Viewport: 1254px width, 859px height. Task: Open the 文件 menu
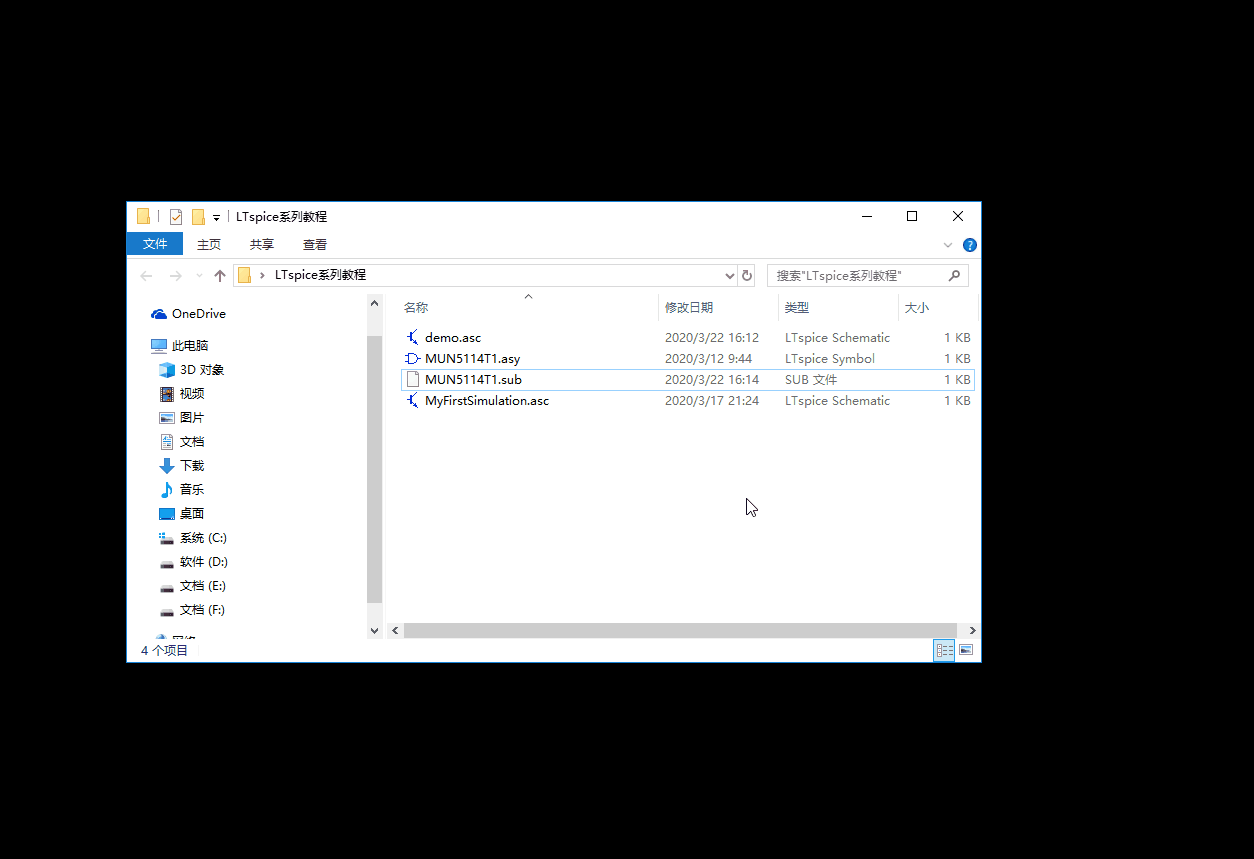tap(155, 244)
